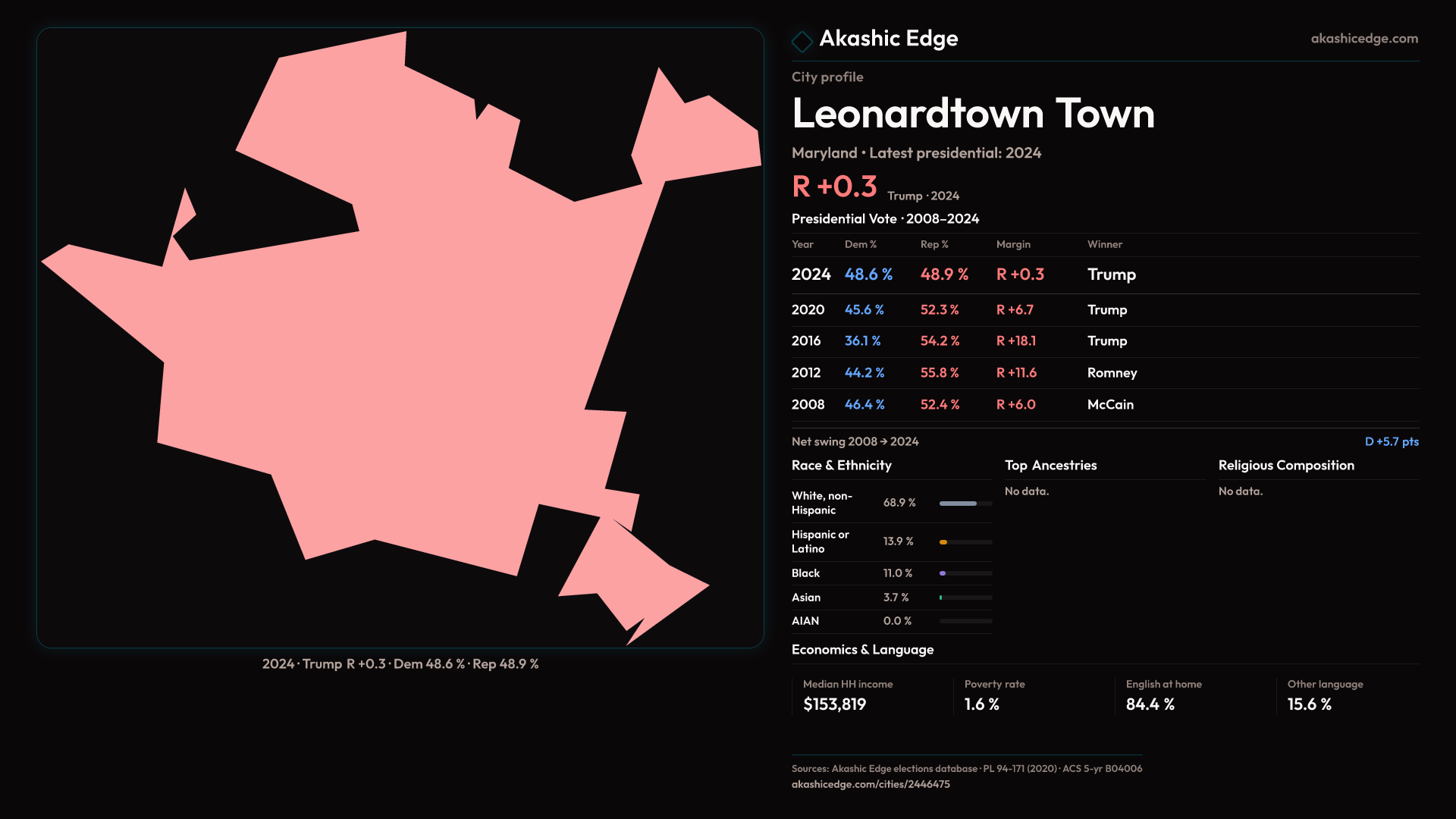Click the 2012 row winner Romney
Viewport: 1456px width, 819px height.
[1112, 373]
